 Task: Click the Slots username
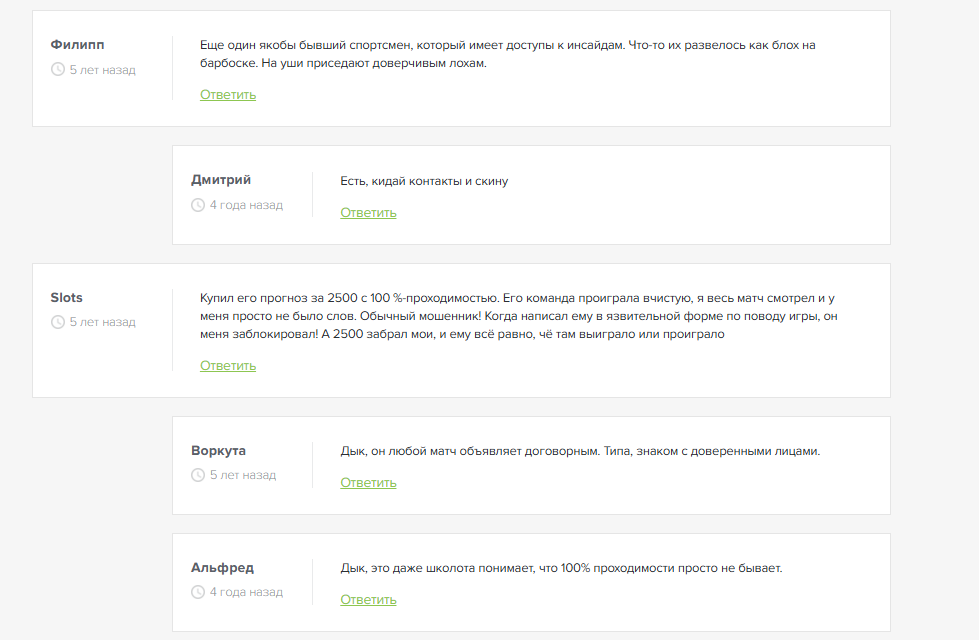(x=67, y=297)
